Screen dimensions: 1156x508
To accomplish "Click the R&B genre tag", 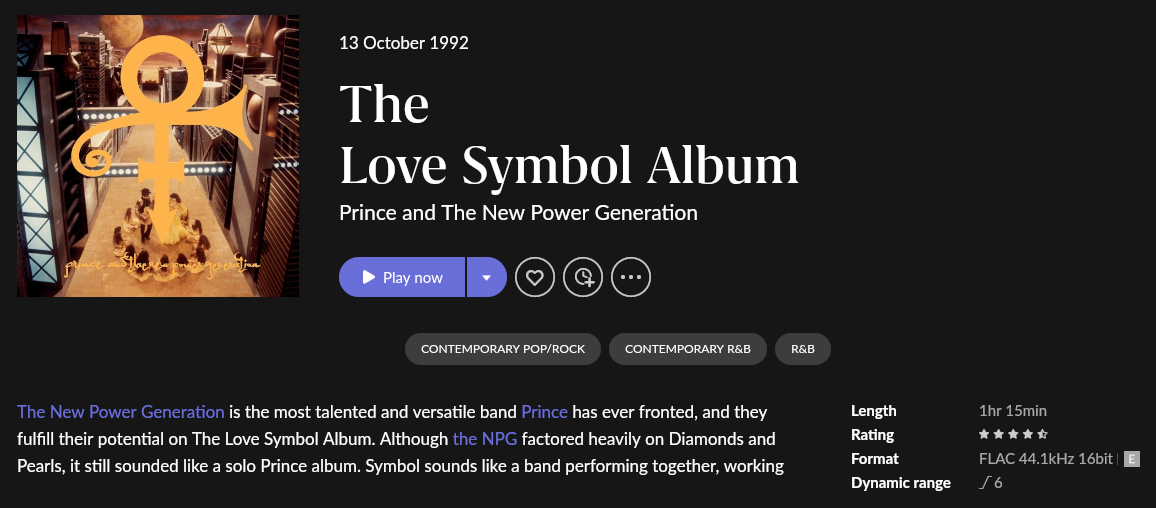I will [x=802, y=349].
